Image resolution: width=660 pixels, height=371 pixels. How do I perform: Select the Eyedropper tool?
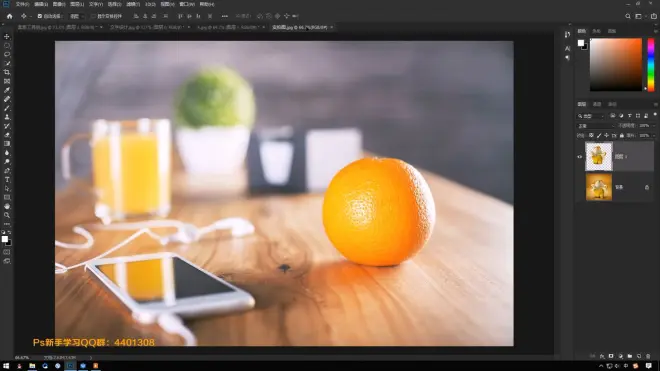pos(7,90)
